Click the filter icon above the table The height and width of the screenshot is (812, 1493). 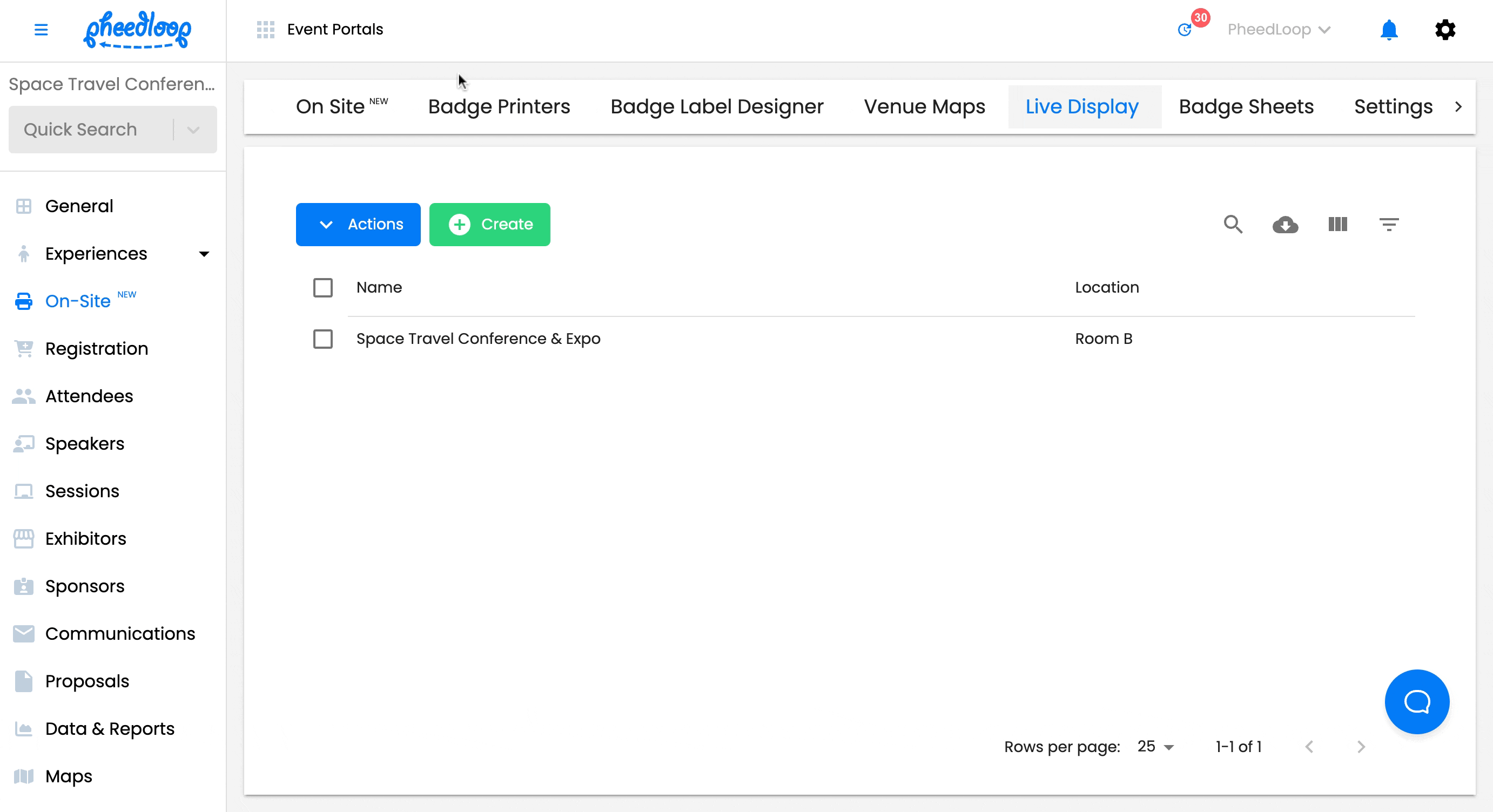click(1389, 225)
